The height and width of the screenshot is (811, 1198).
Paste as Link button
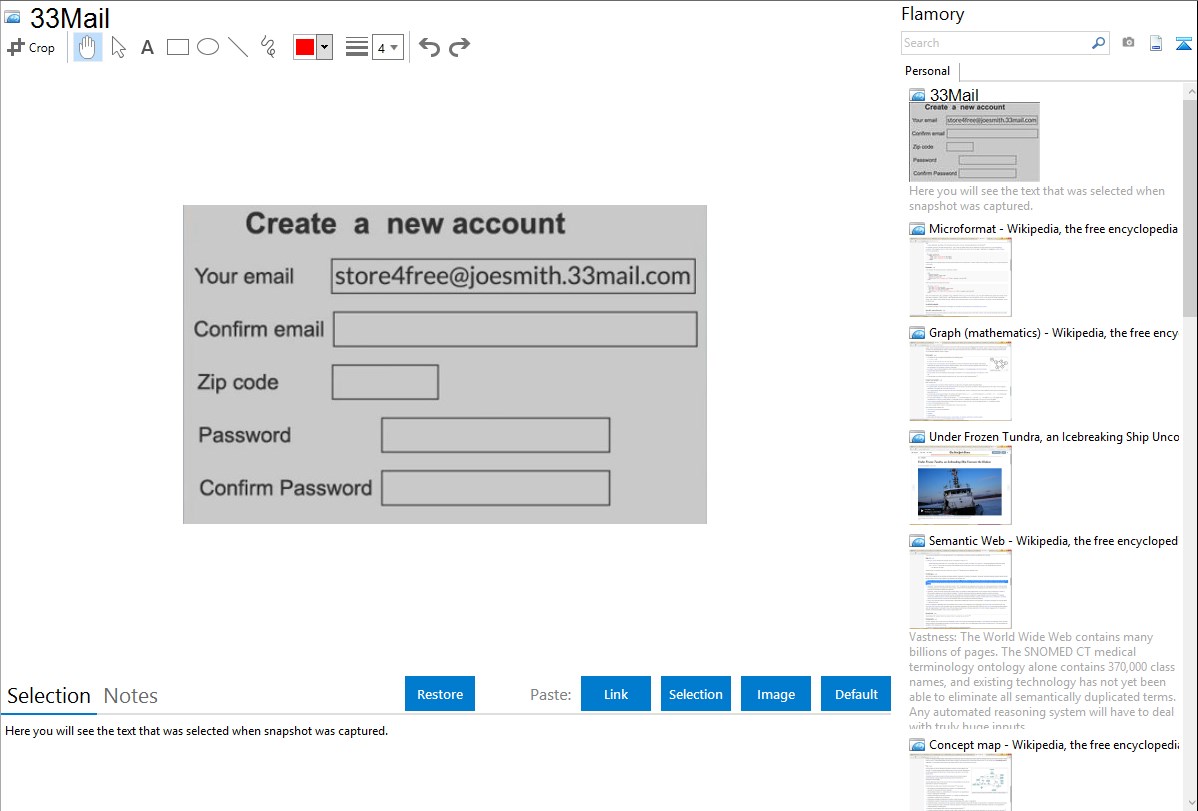point(616,694)
